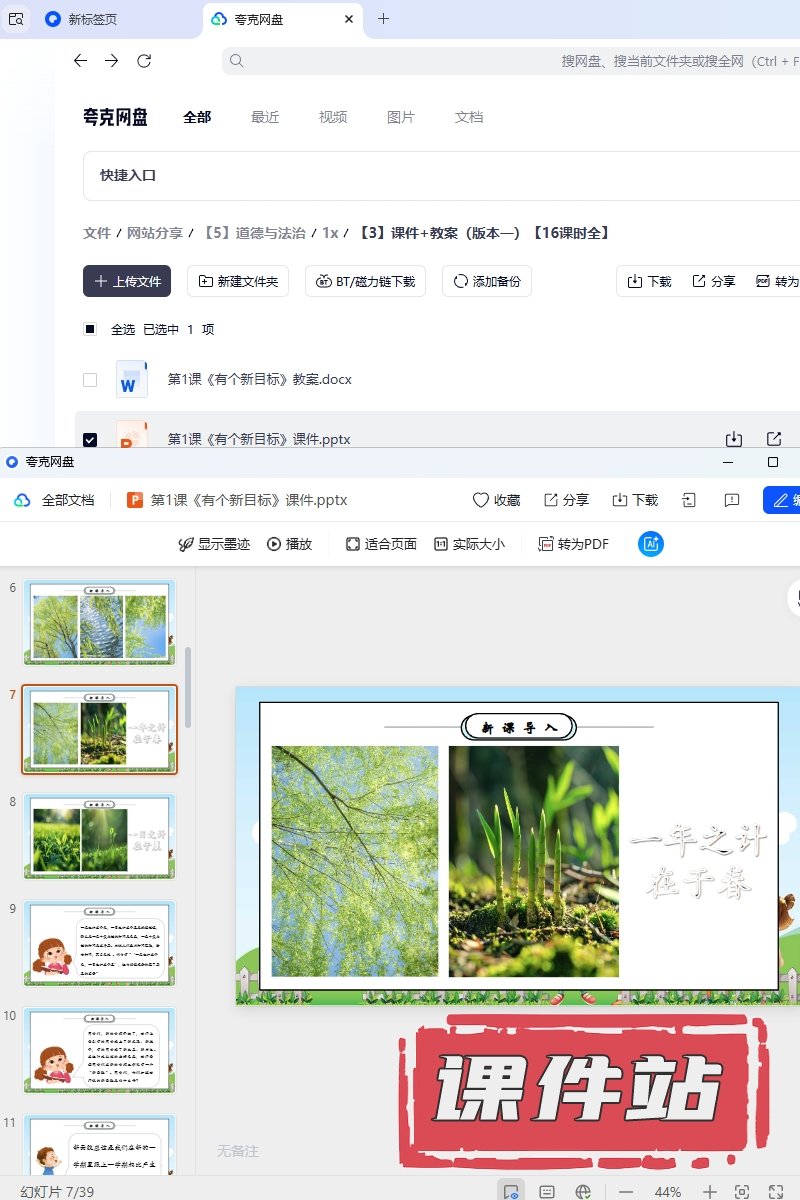This screenshot has height=1200, width=800.
Task: Open 网站分享 in breadcrumb path
Action: (154, 233)
